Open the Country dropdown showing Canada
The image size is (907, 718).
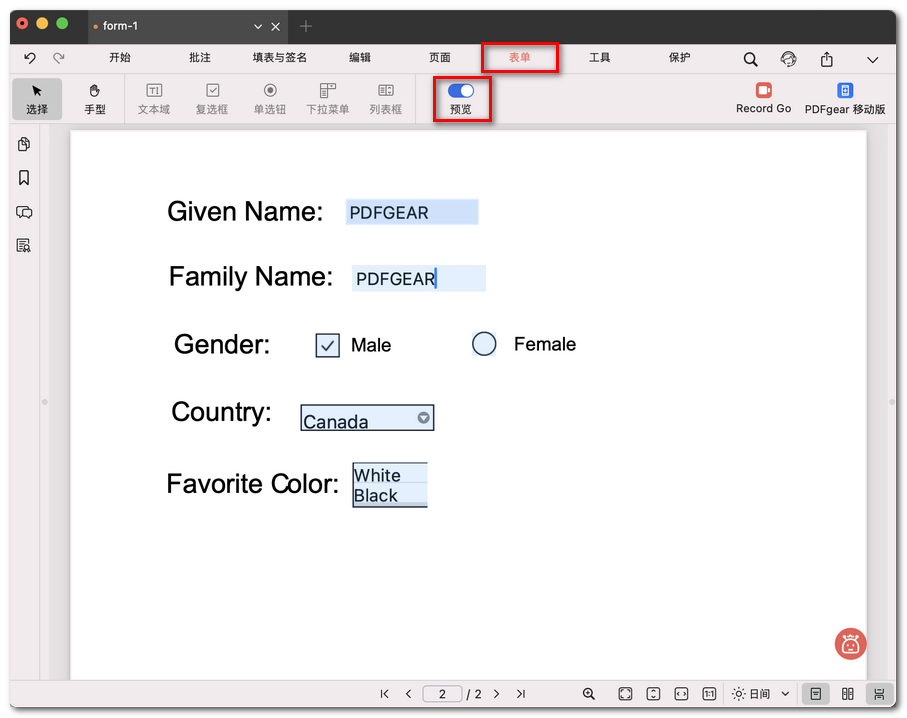367,418
